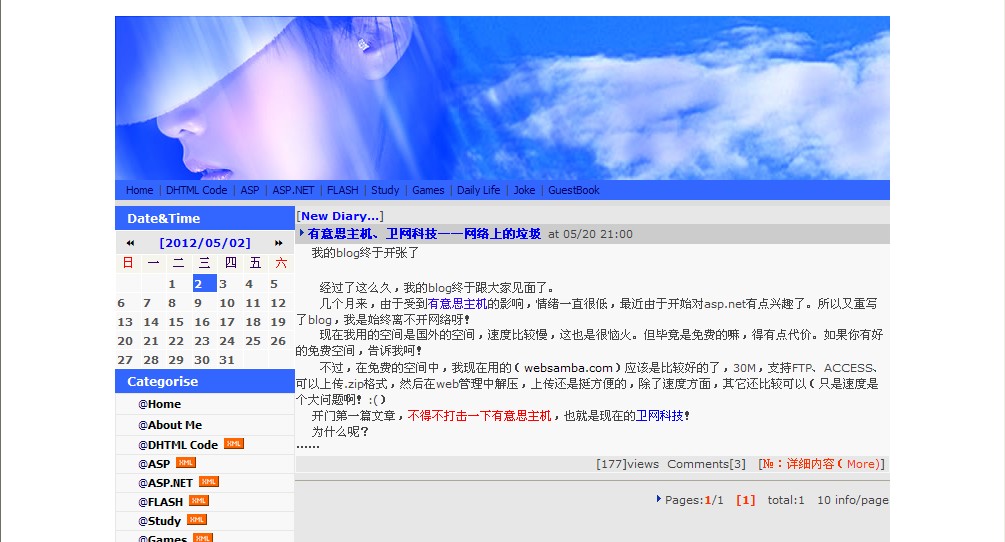Open XML feed icon beside @Study
The image size is (1005, 542).
197,520
